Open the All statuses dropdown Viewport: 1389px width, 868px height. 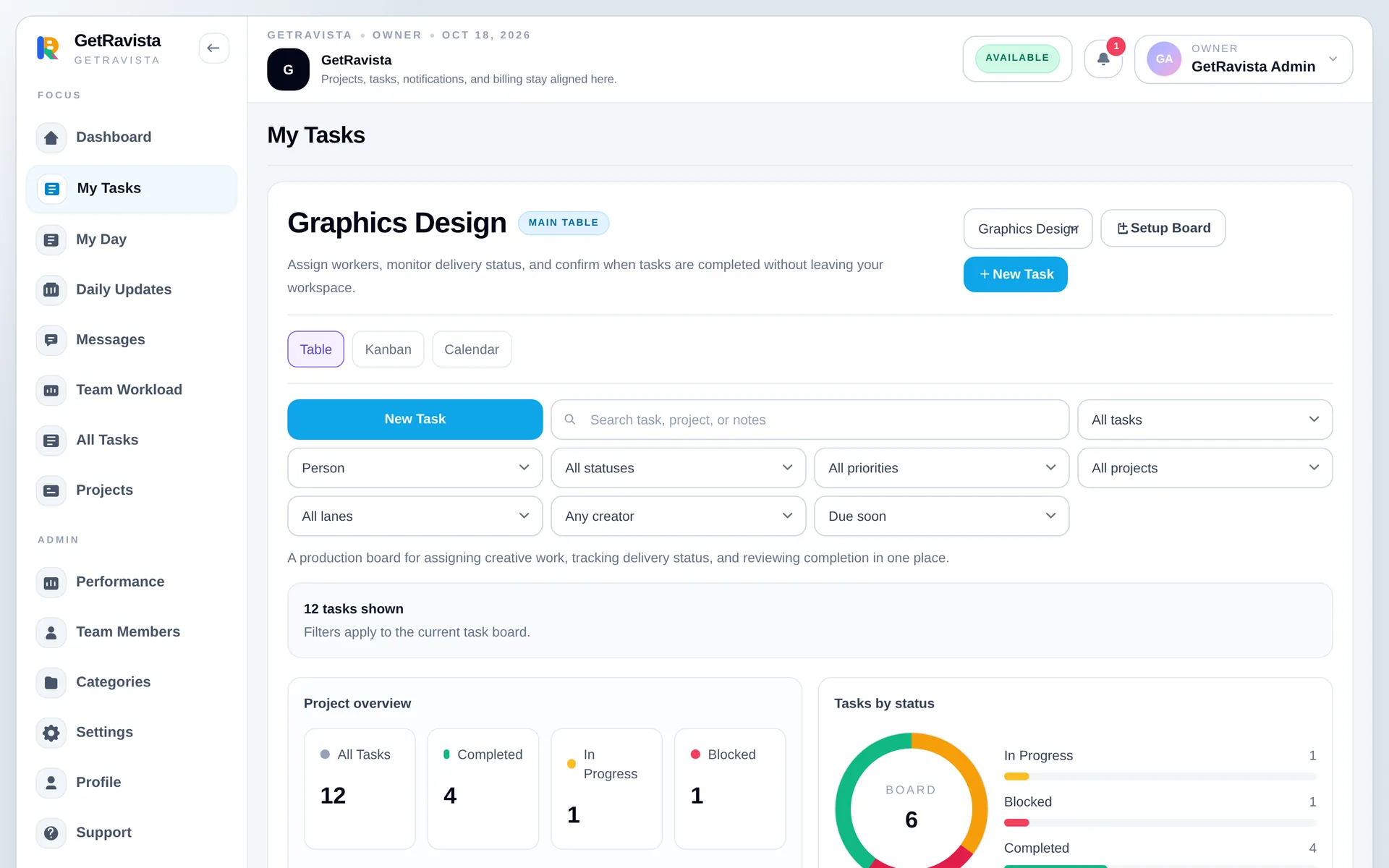[678, 468]
